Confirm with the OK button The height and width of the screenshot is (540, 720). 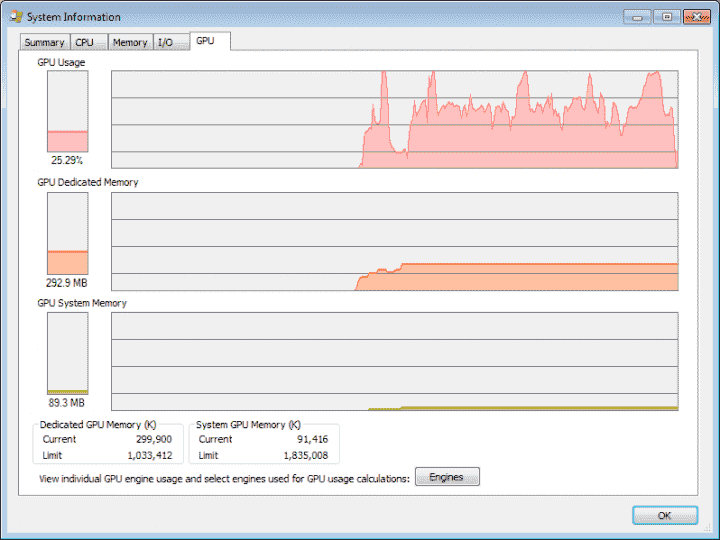point(665,515)
